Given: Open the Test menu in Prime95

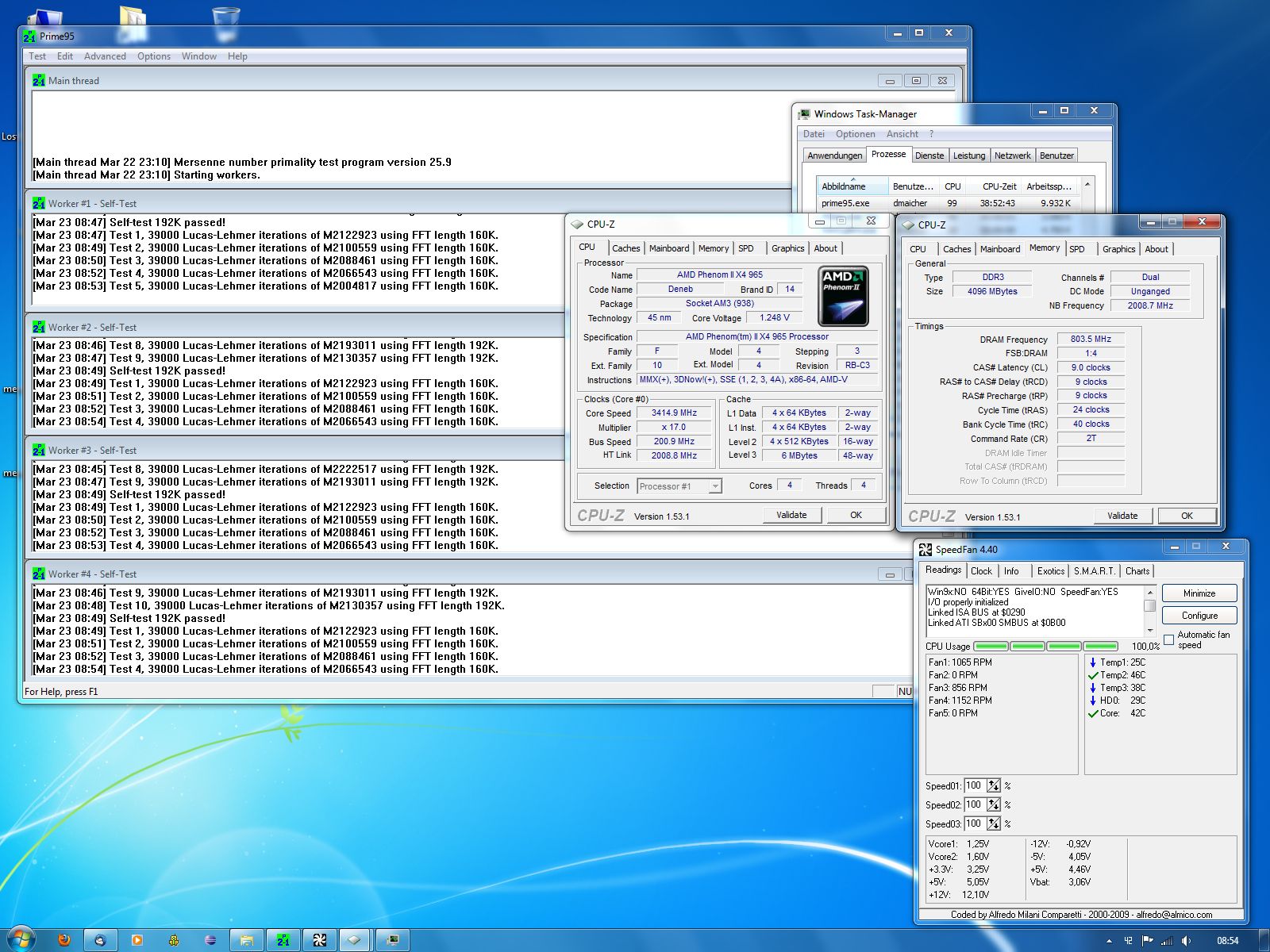Looking at the screenshot, I should click(37, 56).
